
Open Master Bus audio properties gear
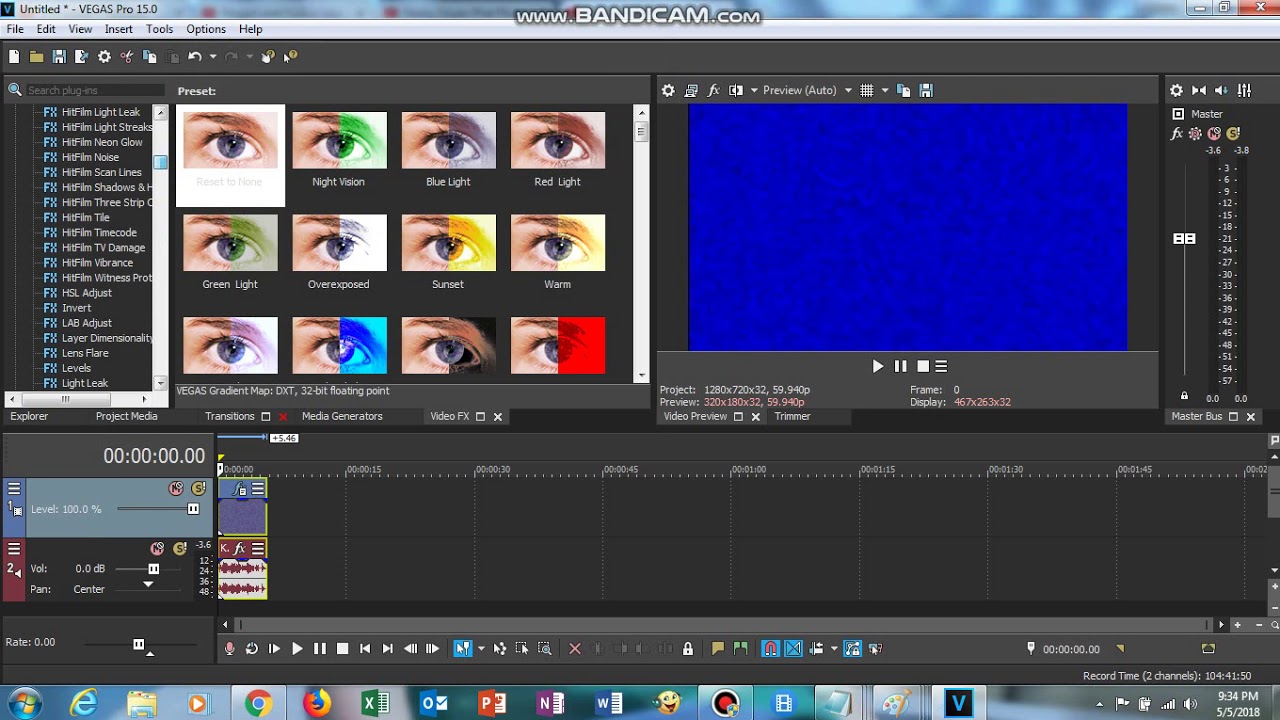[x=1177, y=90]
